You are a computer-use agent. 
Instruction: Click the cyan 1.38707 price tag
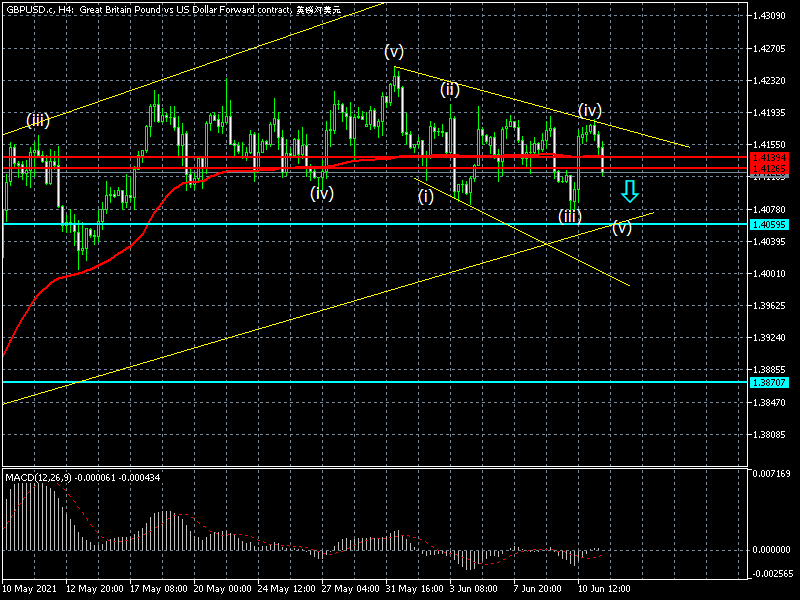tap(768, 383)
